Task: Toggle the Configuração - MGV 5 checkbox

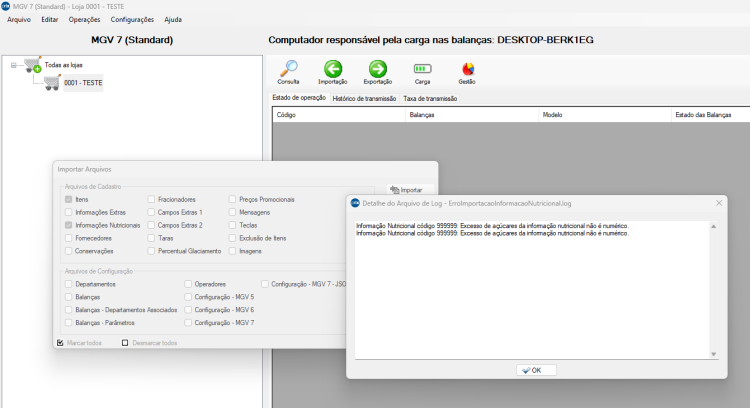Action: tap(188, 297)
